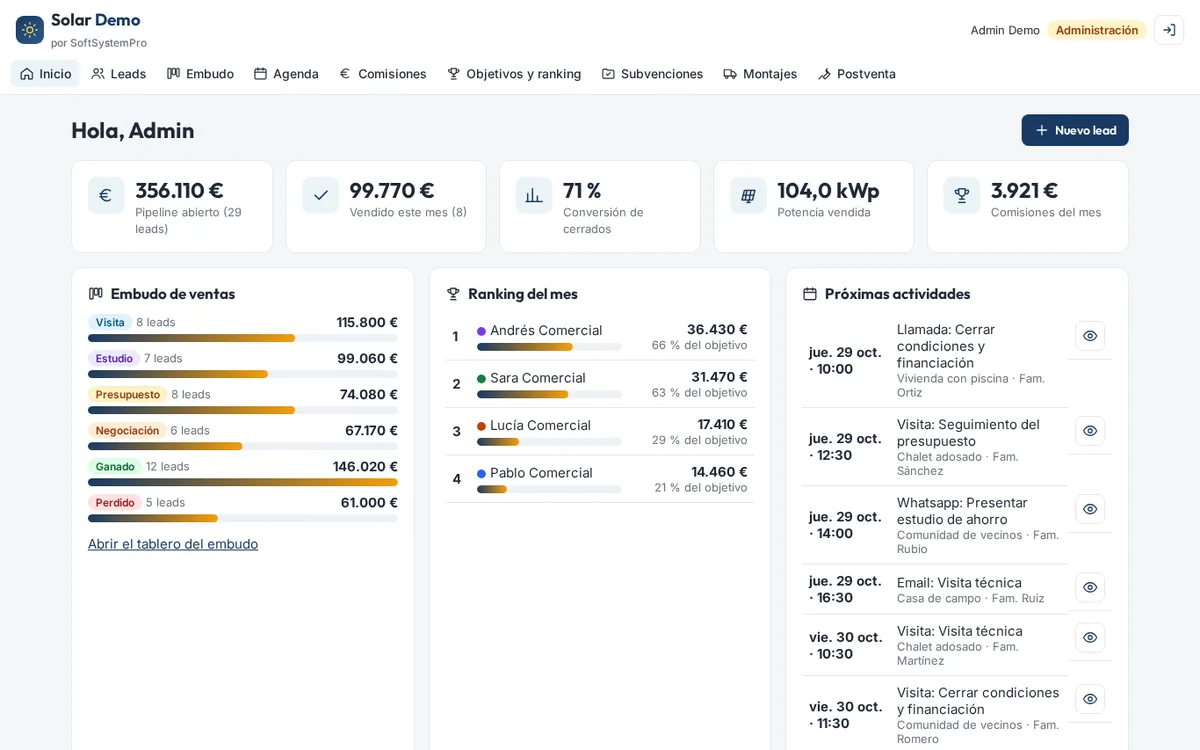The height and width of the screenshot is (750, 1200).
Task: Click the solar panel icon on Potencia vendida card
Action: coord(748,195)
